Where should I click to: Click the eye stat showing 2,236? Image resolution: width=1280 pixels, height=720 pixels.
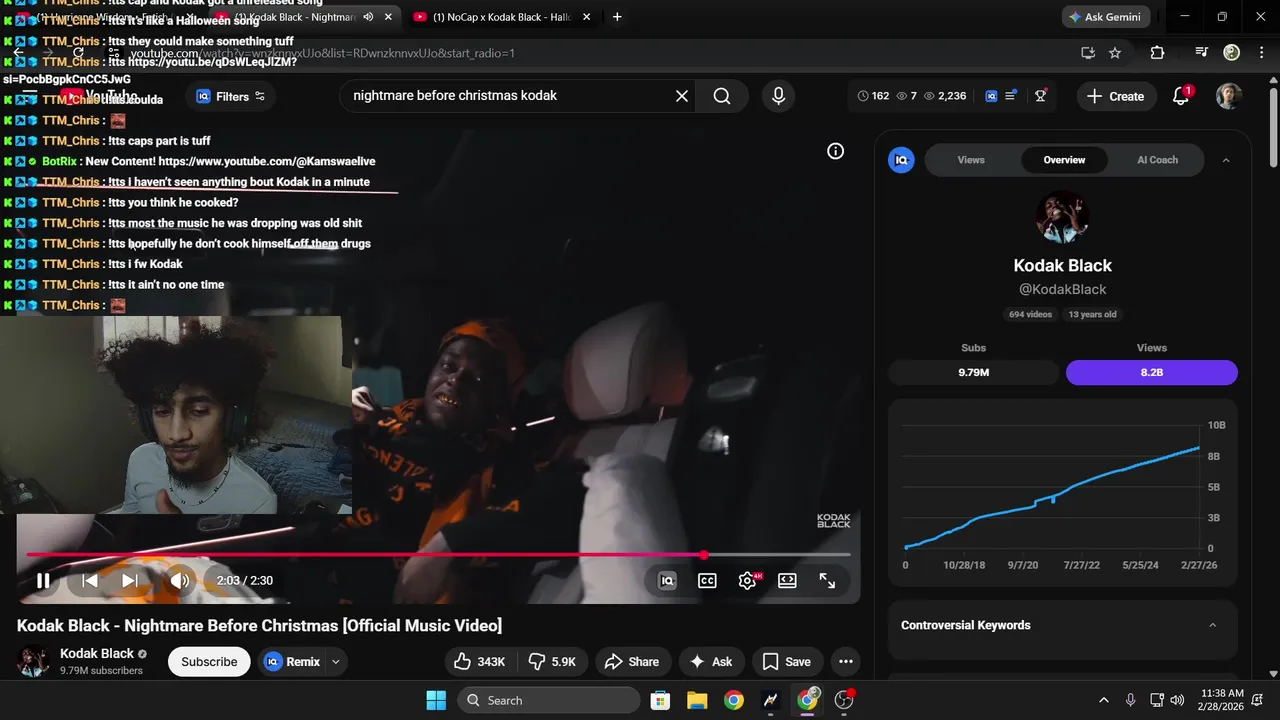click(944, 96)
